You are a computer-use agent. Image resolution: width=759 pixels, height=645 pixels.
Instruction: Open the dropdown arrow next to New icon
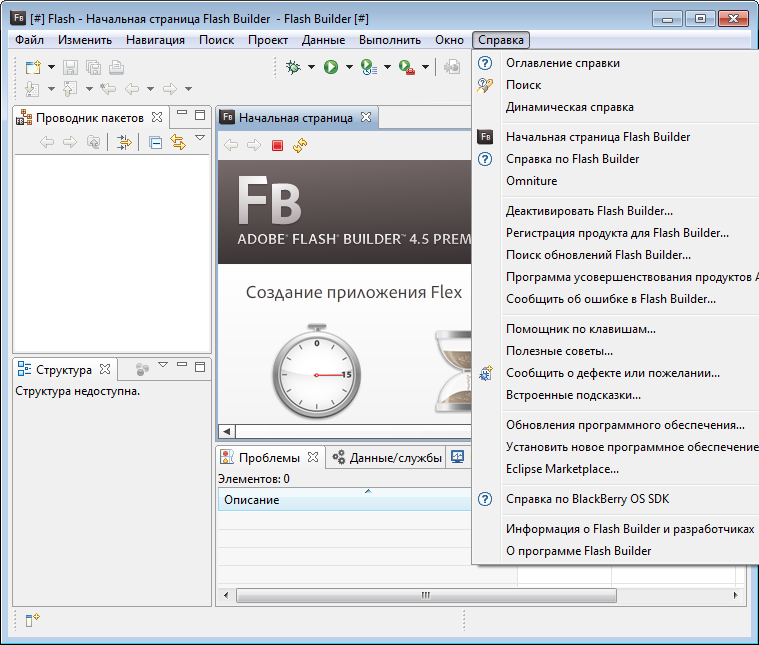coord(51,67)
